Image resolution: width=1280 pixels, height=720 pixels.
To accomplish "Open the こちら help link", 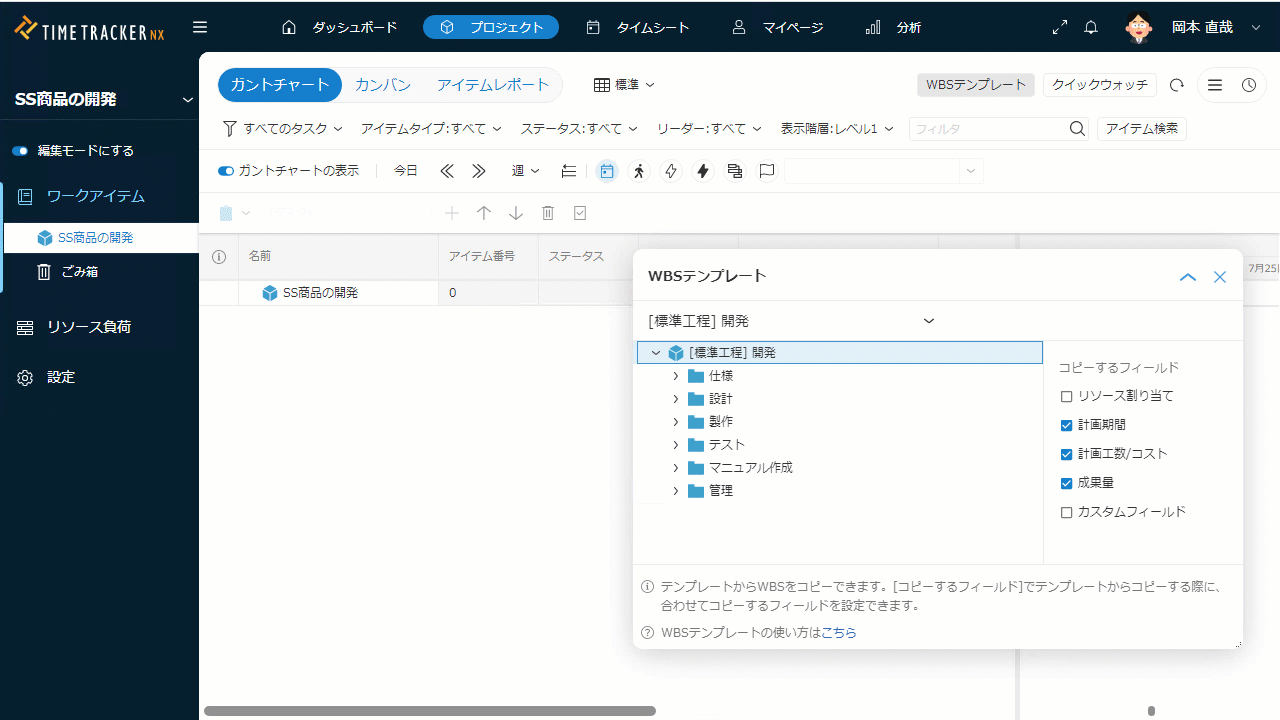I will pos(838,633).
